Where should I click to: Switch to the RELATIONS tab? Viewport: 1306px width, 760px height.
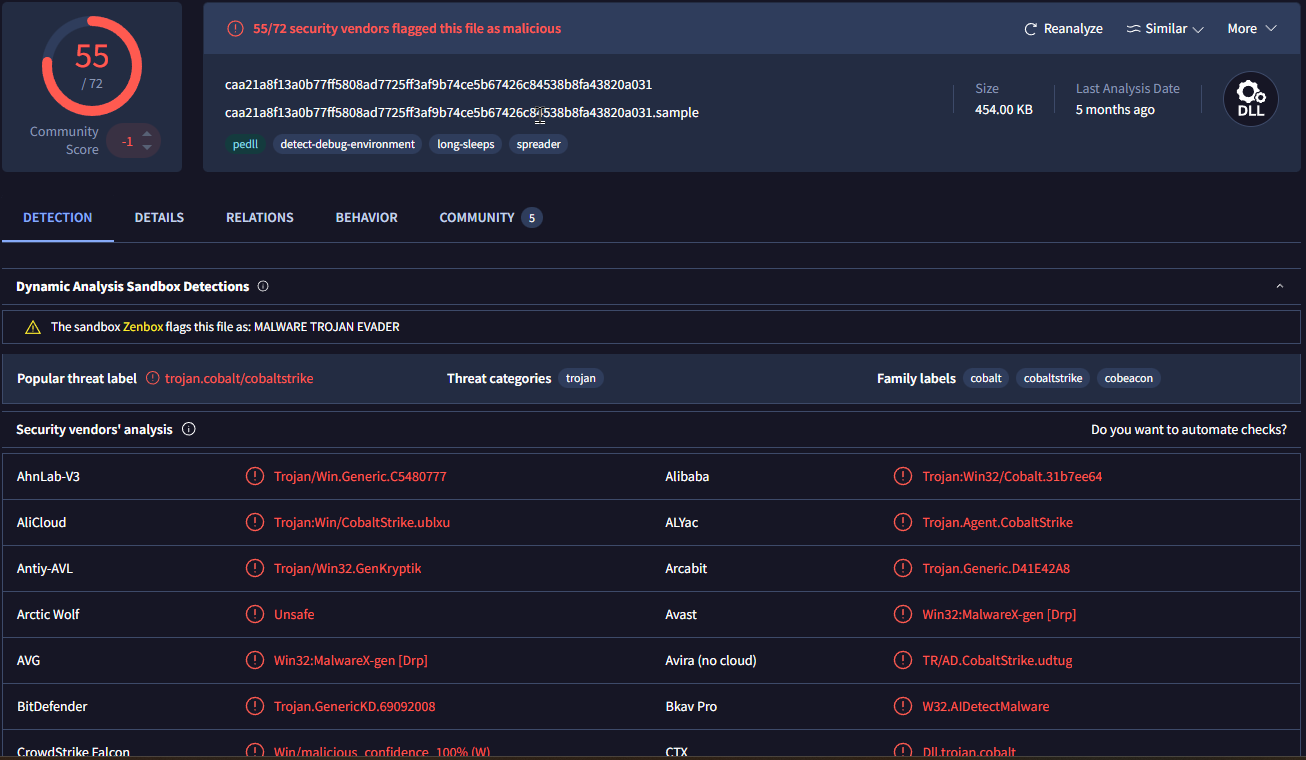[260, 217]
